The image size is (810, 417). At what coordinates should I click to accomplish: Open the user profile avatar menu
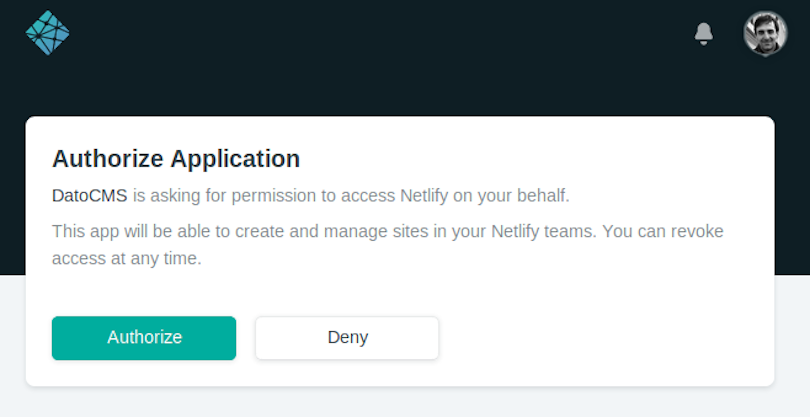(765, 34)
